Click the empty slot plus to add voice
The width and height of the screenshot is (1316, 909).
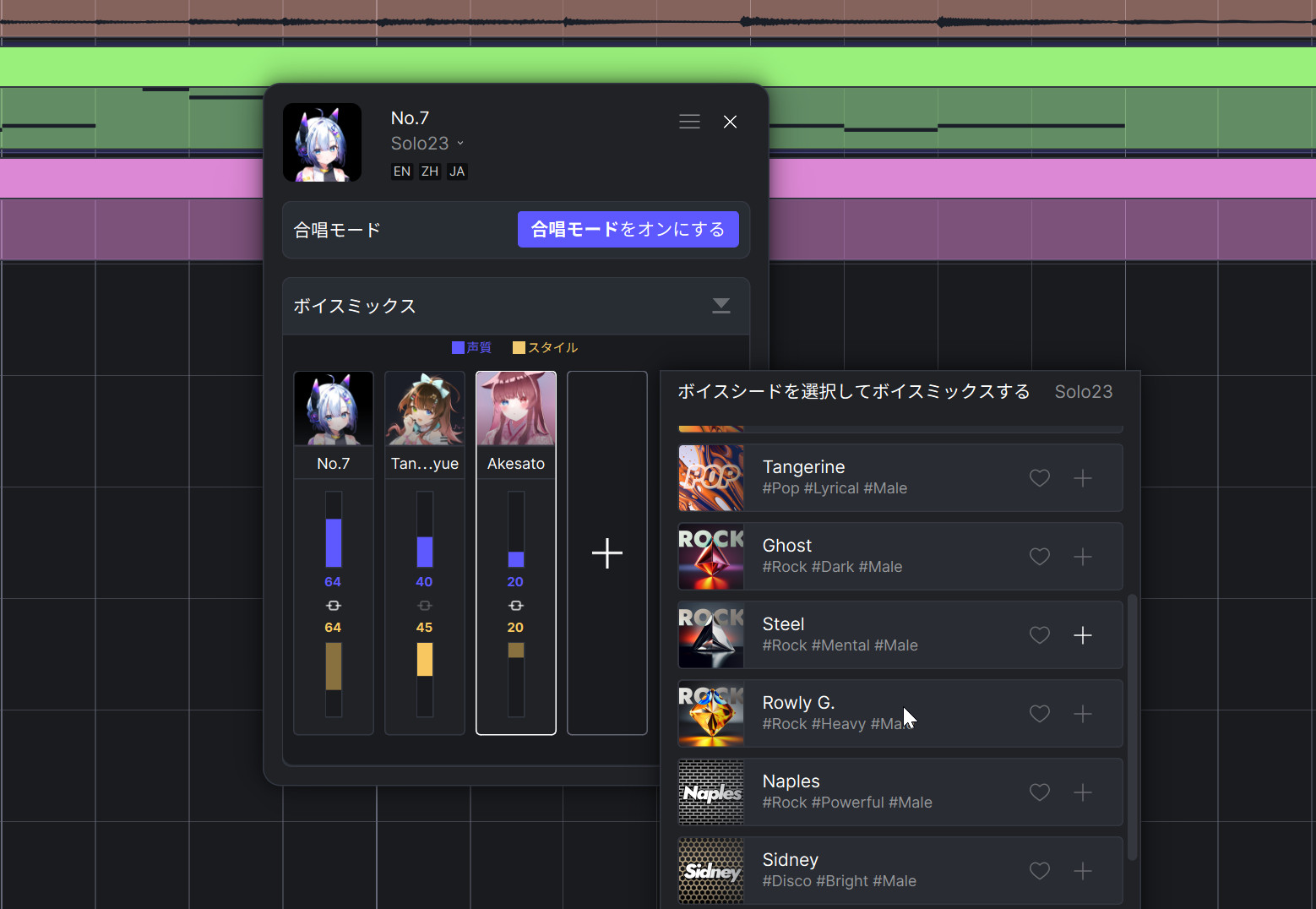pyautogui.click(x=606, y=553)
